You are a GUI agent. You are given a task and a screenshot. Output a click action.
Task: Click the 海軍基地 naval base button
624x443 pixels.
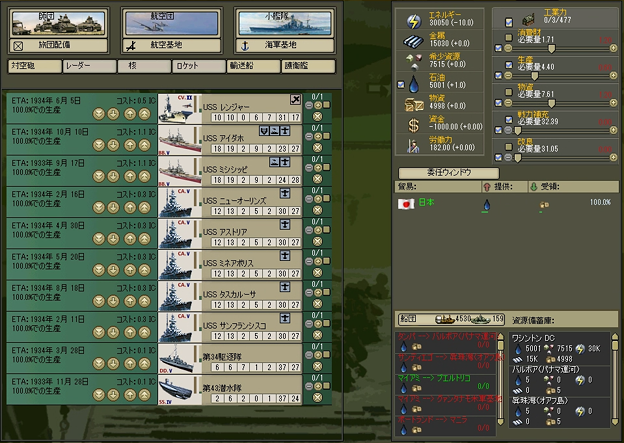tap(285, 45)
